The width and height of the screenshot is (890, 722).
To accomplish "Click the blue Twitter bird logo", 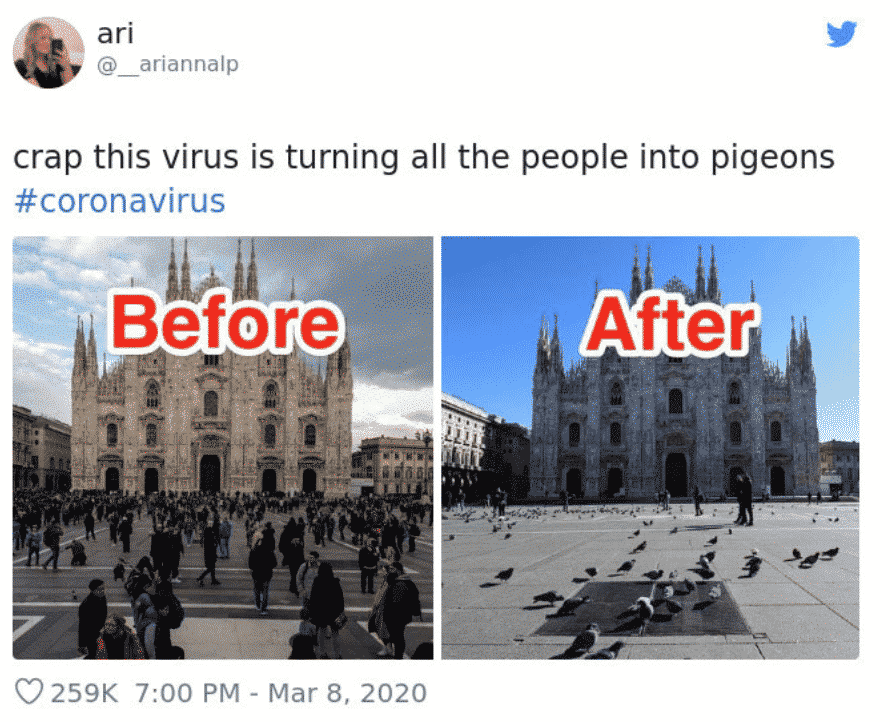I will coord(841,35).
